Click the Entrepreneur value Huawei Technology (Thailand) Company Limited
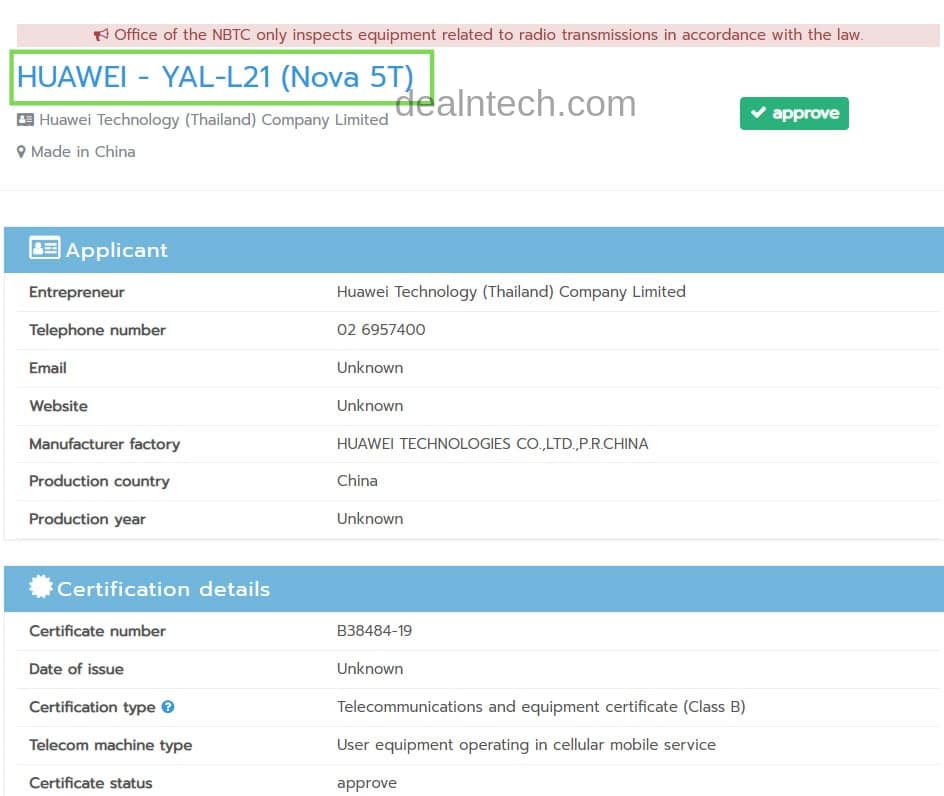 [511, 292]
